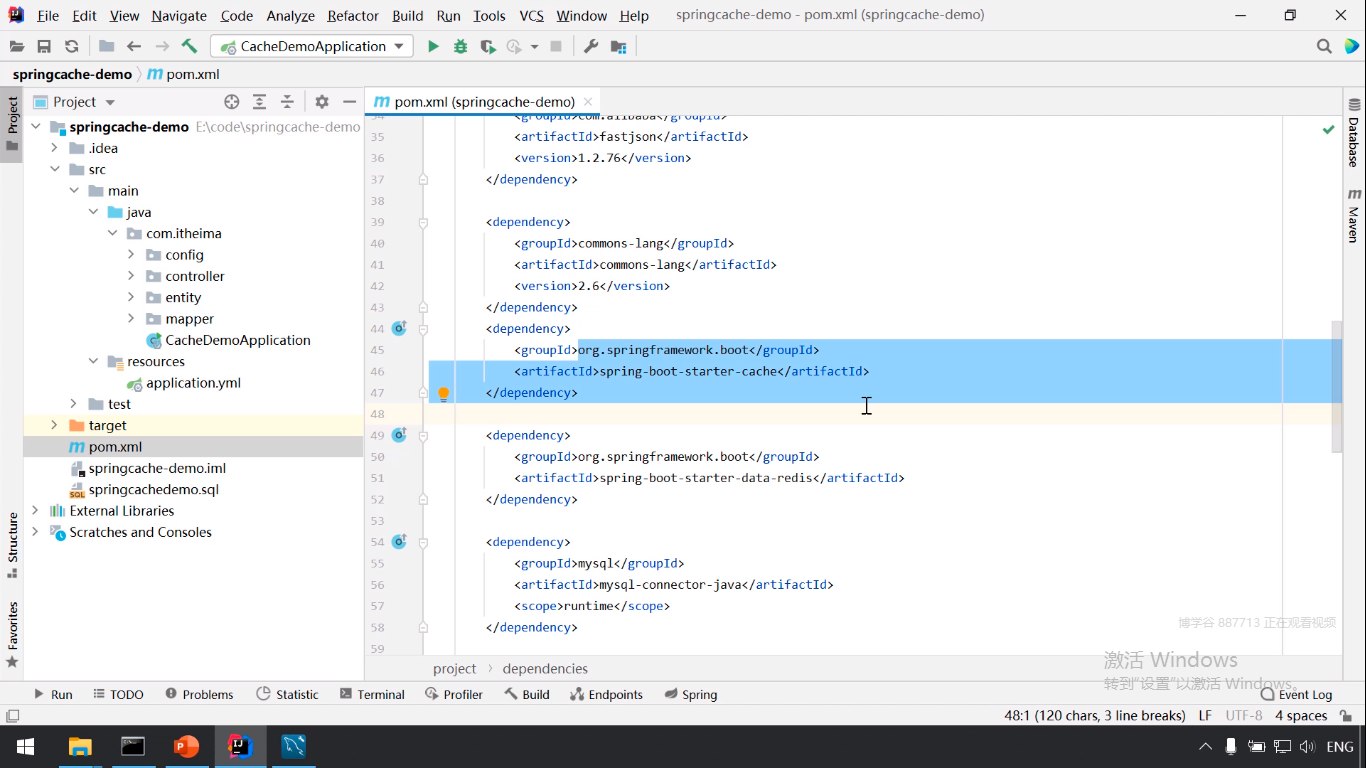The image size is (1366, 768).
Task: Expand External Libraries node
Action: [36, 510]
